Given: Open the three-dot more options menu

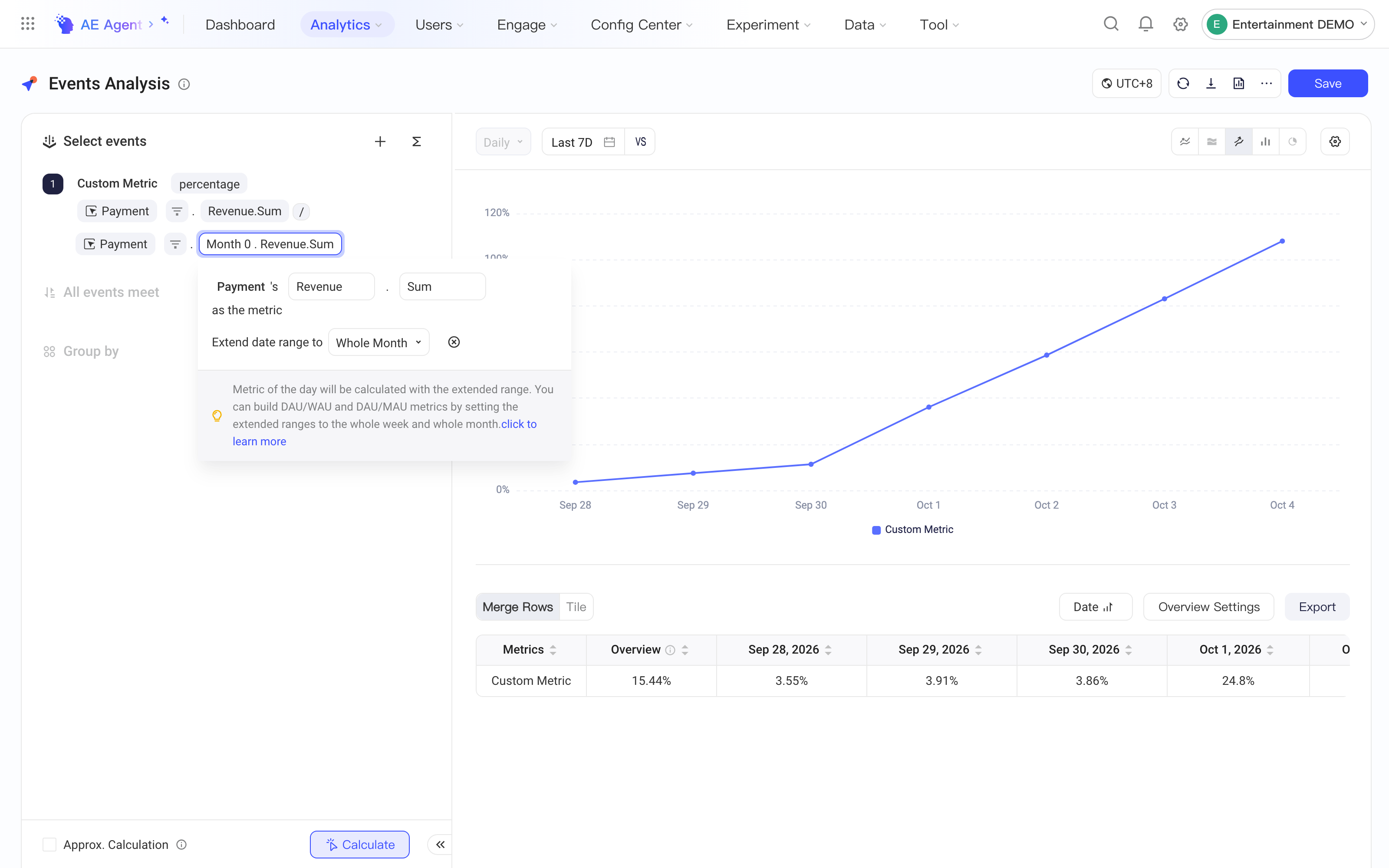Looking at the screenshot, I should click(1267, 83).
